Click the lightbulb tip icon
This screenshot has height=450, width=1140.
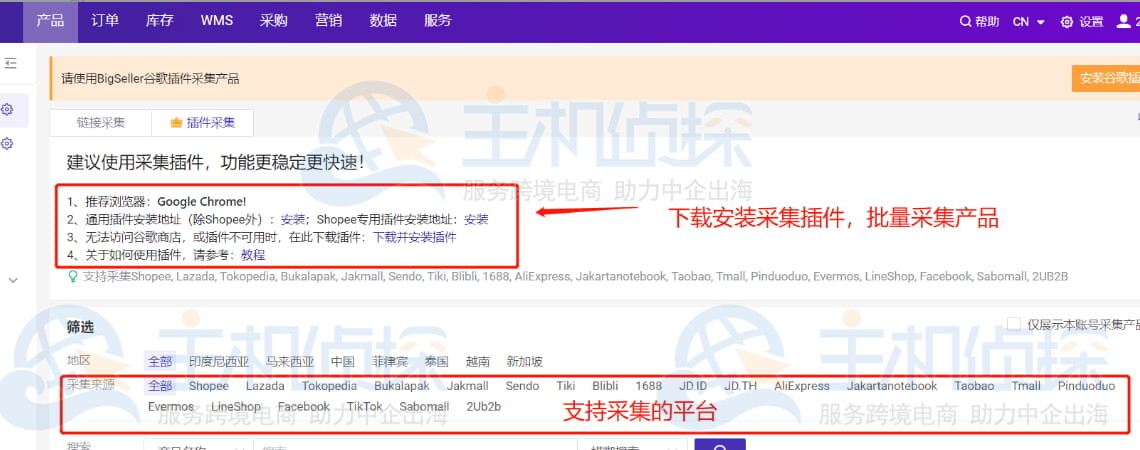click(73, 276)
